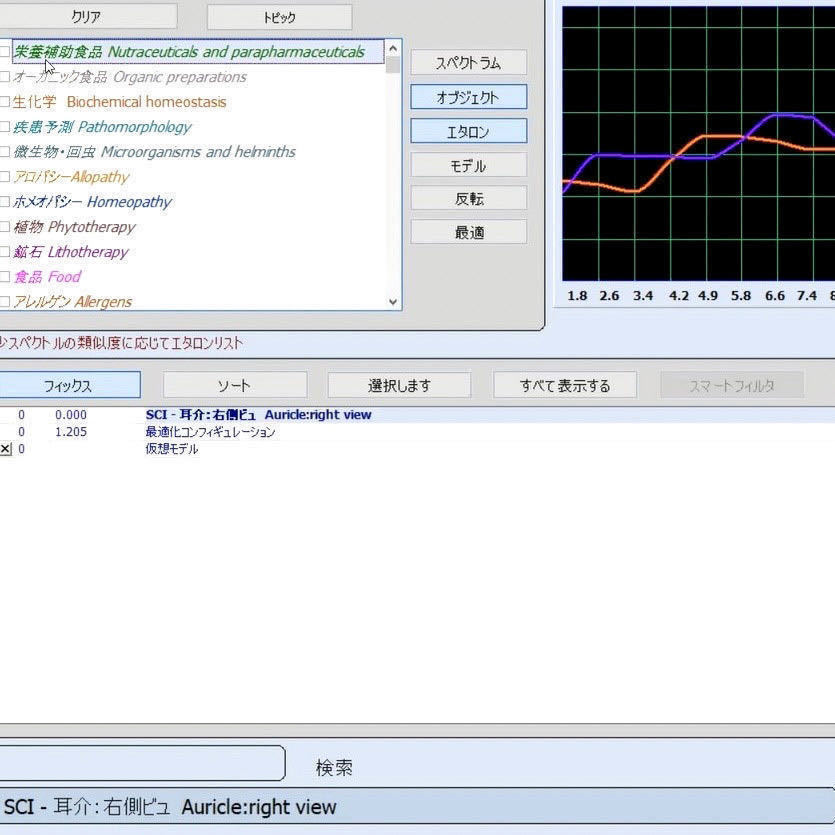This screenshot has width=835, height=835.
Task: Click the search input field
Action: click(142, 763)
